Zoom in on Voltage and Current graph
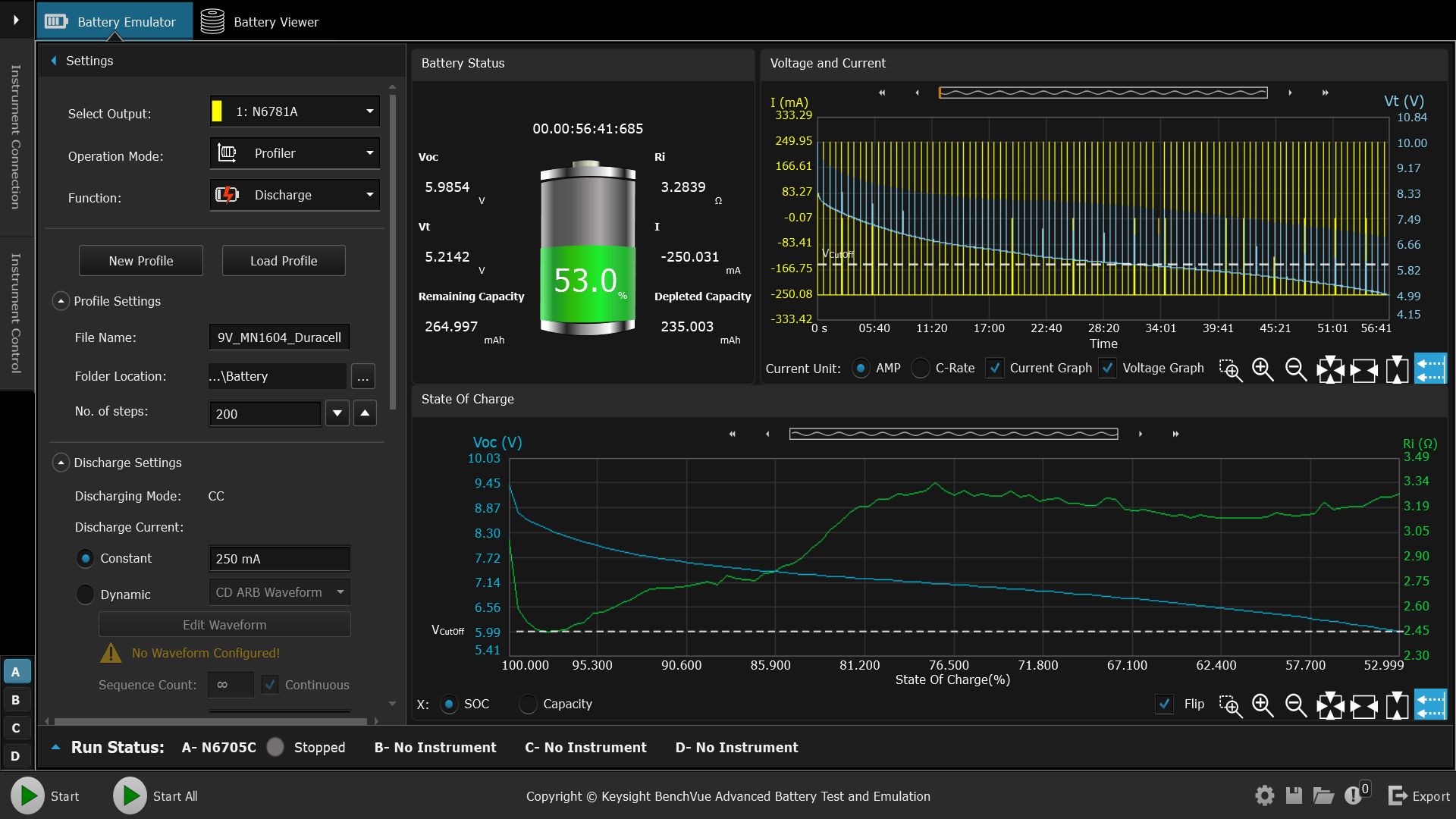 (x=1263, y=369)
